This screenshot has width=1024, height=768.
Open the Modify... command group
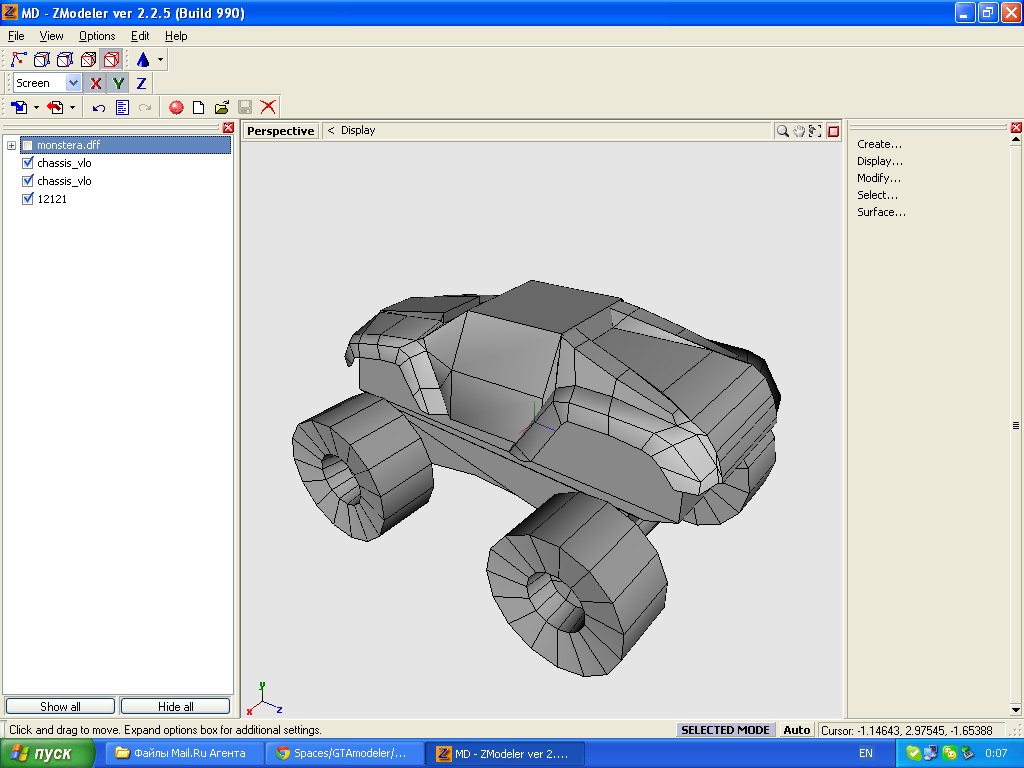(x=878, y=178)
